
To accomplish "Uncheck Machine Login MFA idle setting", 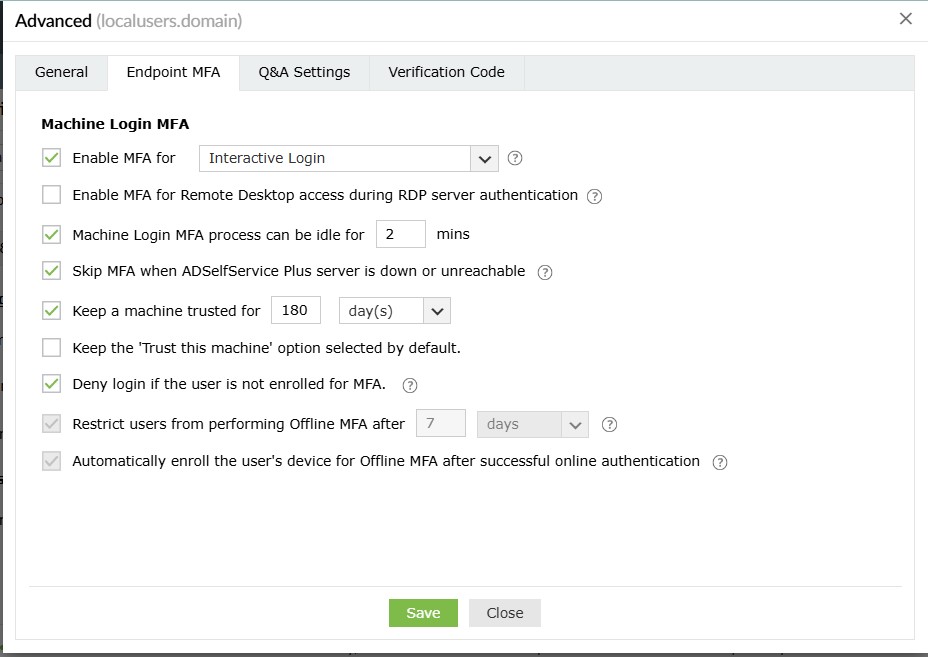I will pos(50,233).
